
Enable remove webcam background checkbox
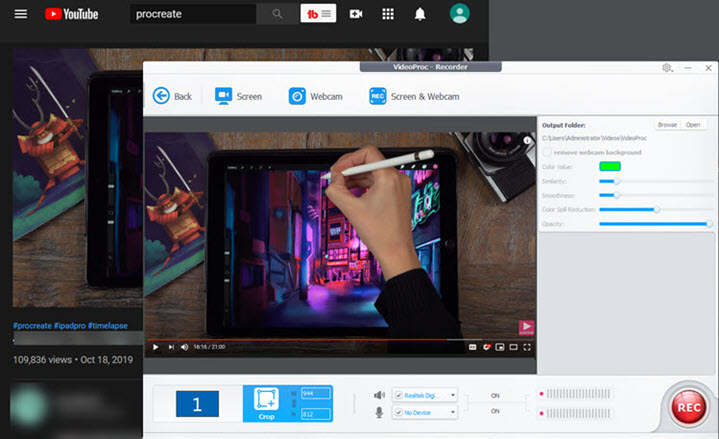(x=547, y=152)
